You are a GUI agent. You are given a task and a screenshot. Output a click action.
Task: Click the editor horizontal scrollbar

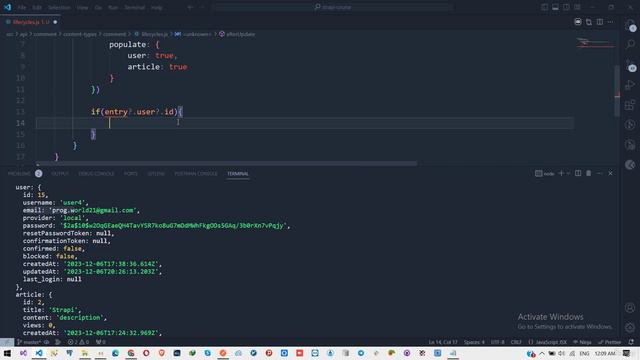click(227, 163)
